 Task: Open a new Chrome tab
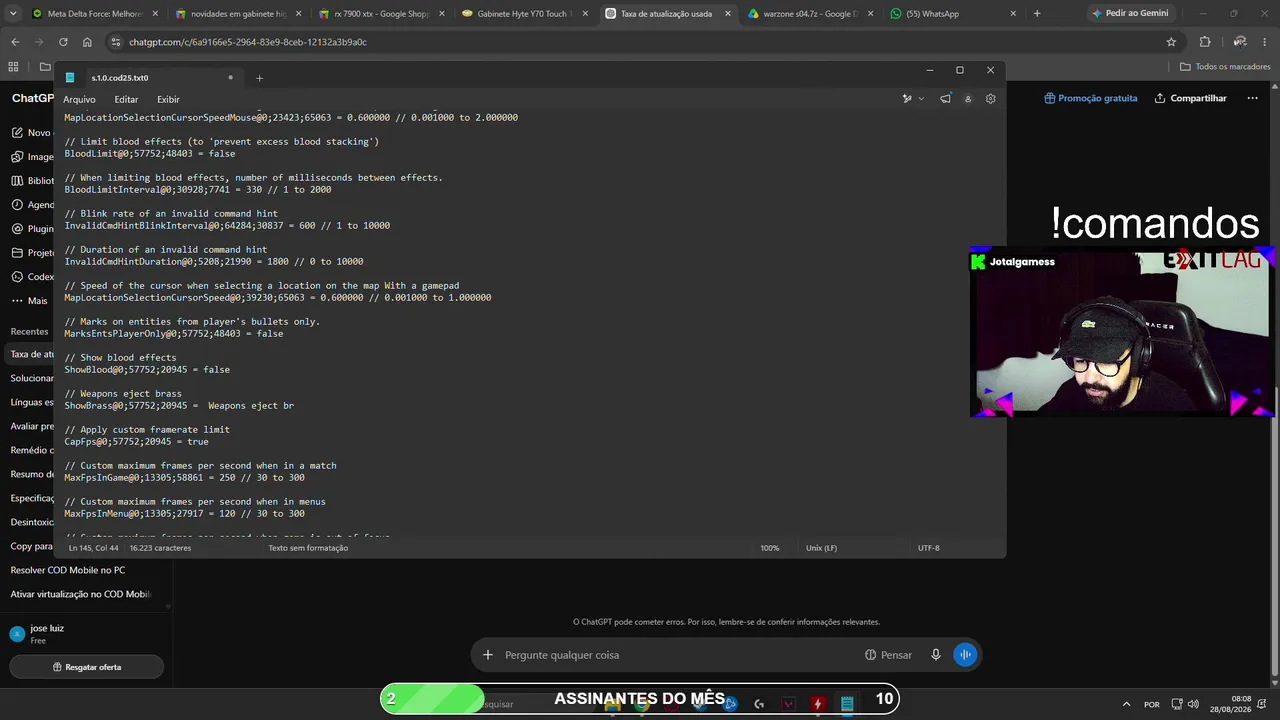[1037, 14]
